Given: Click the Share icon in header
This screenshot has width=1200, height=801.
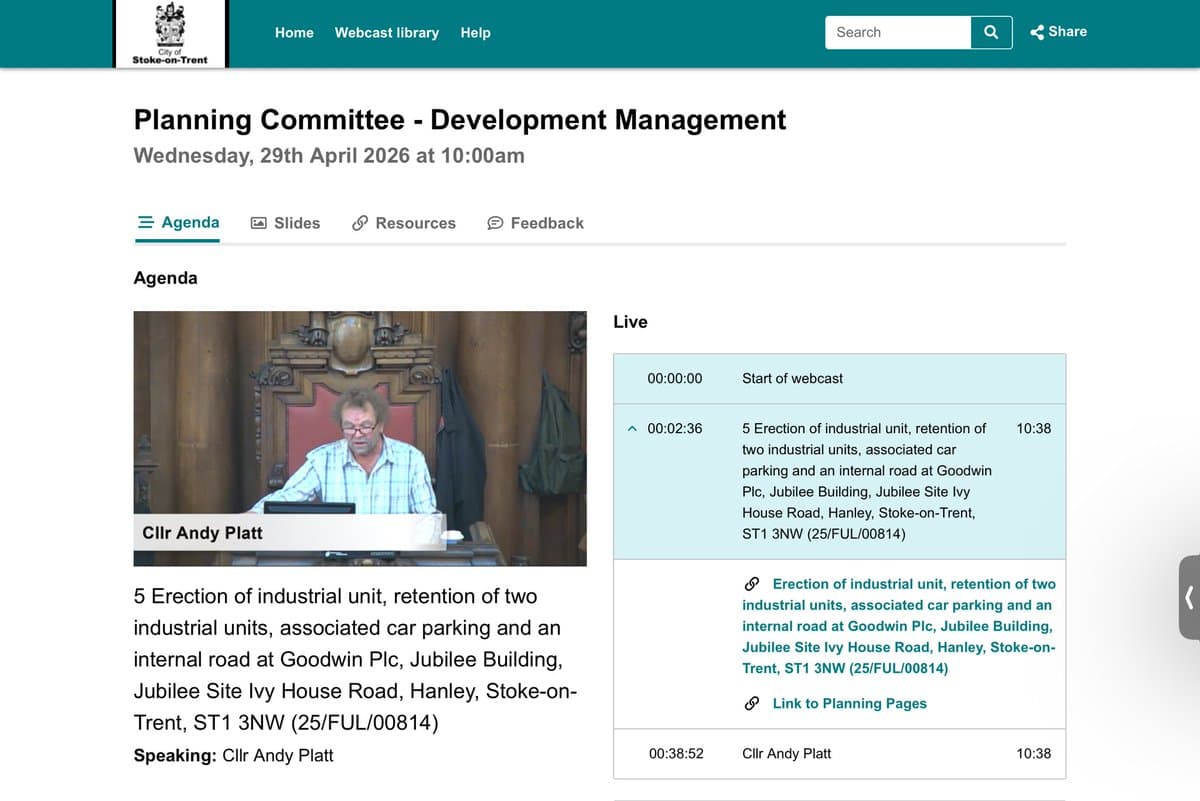Looking at the screenshot, I should [1037, 32].
